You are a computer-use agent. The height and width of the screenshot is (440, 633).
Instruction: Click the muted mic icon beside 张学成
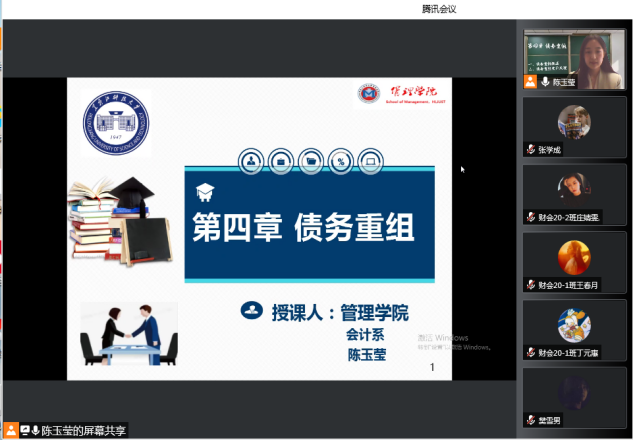[531, 150]
